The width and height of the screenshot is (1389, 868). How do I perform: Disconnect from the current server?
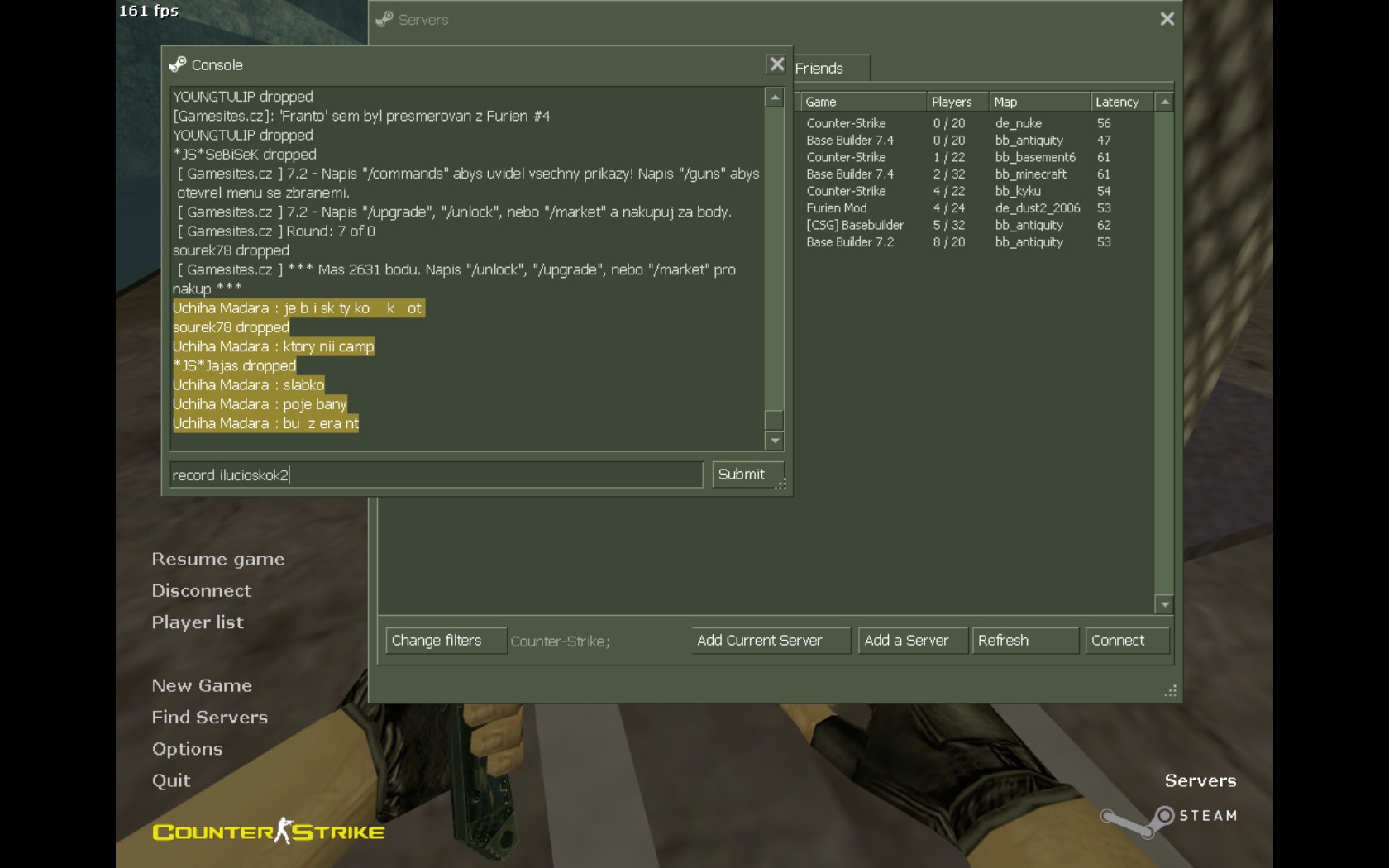202,591
